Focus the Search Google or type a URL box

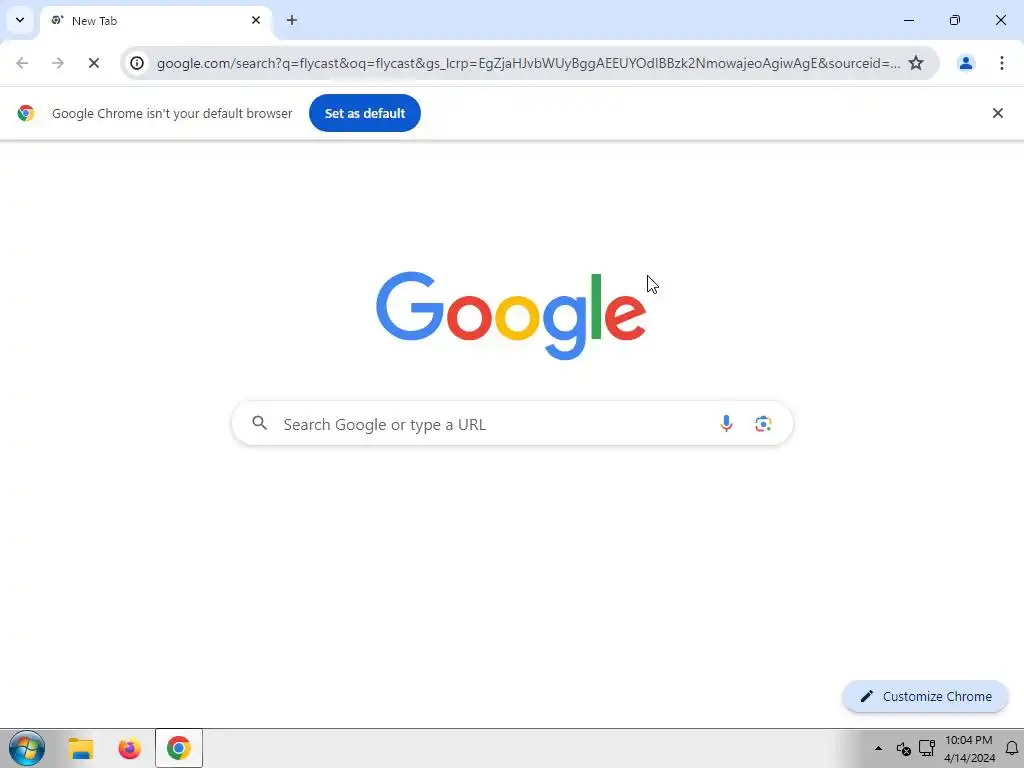pos(512,424)
